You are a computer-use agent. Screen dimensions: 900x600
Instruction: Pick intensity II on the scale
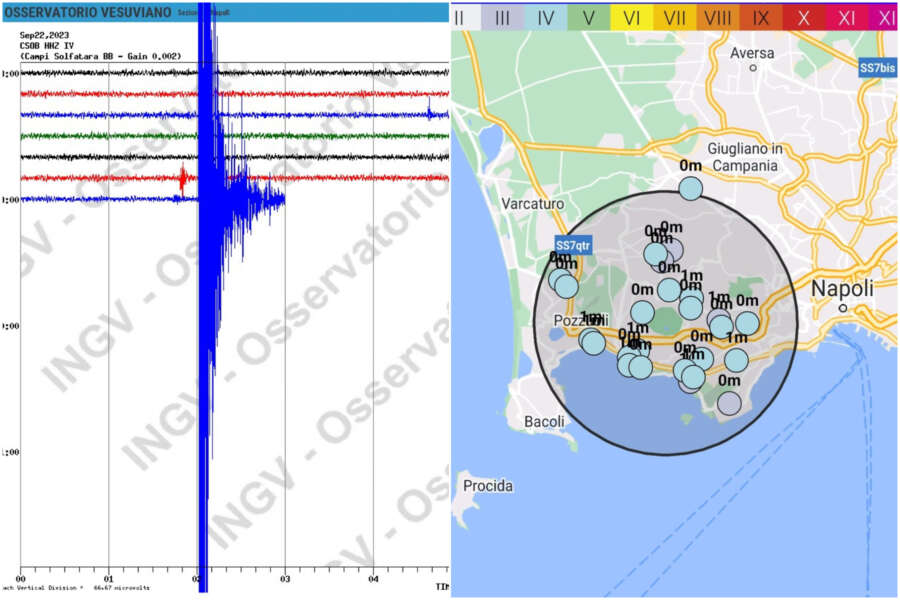(x=459, y=17)
